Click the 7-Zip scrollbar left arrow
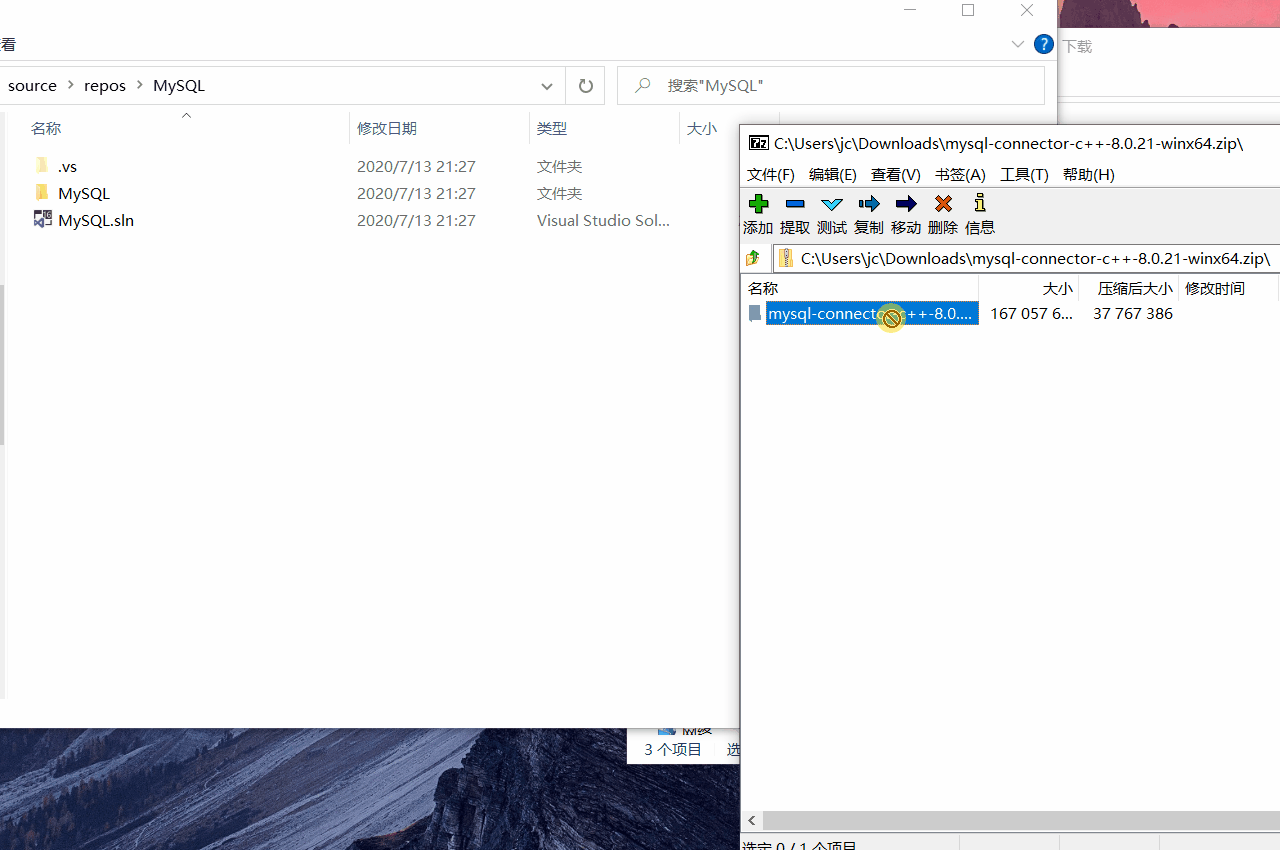1280x850 pixels. pyautogui.click(x=752, y=820)
